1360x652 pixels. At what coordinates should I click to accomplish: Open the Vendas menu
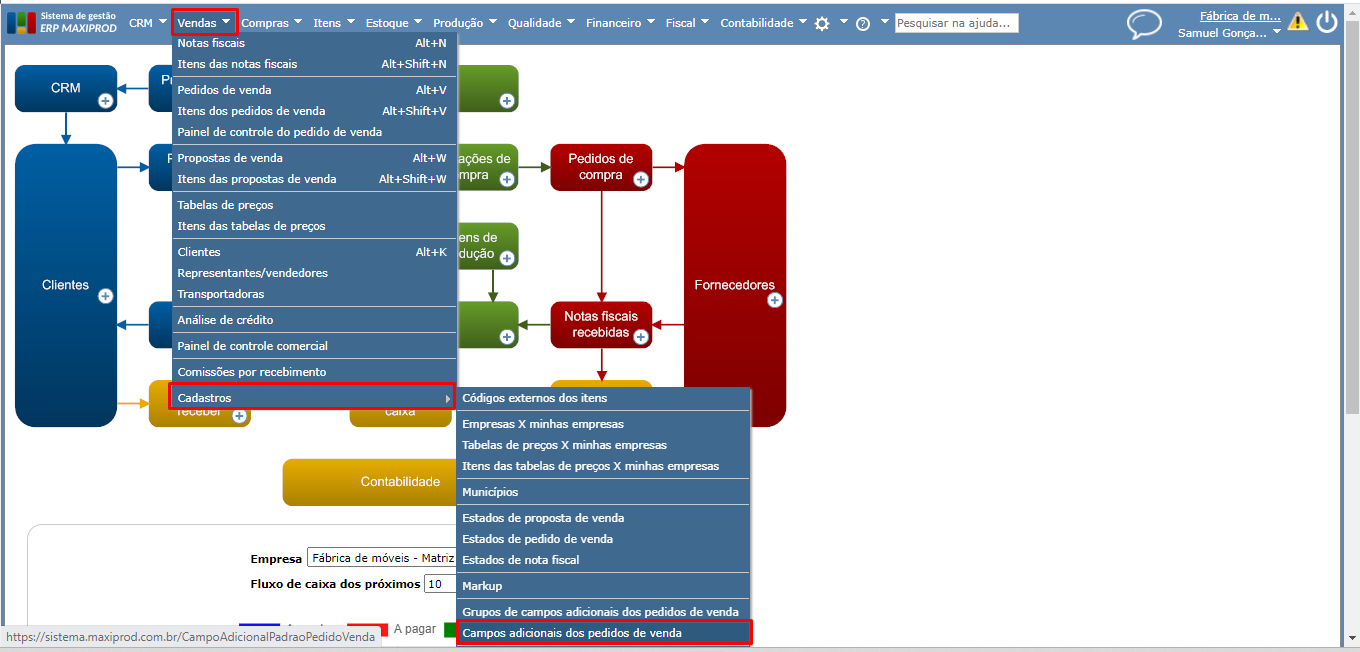click(204, 22)
